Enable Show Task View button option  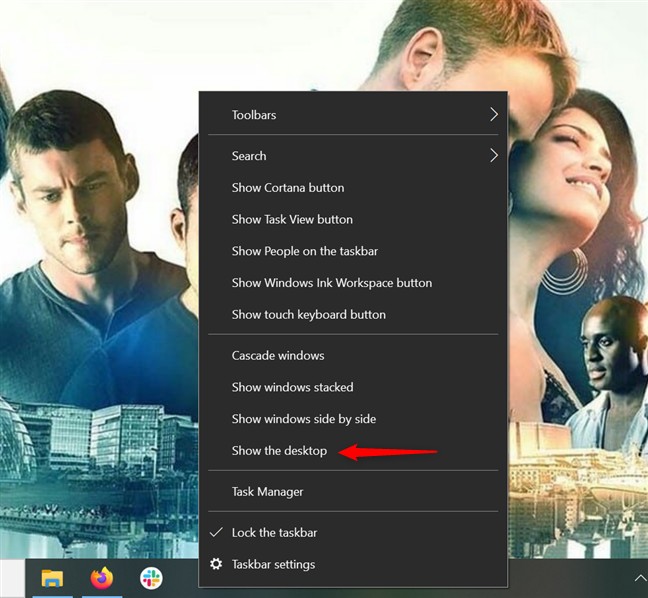pyautogui.click(x=292, y=219)
